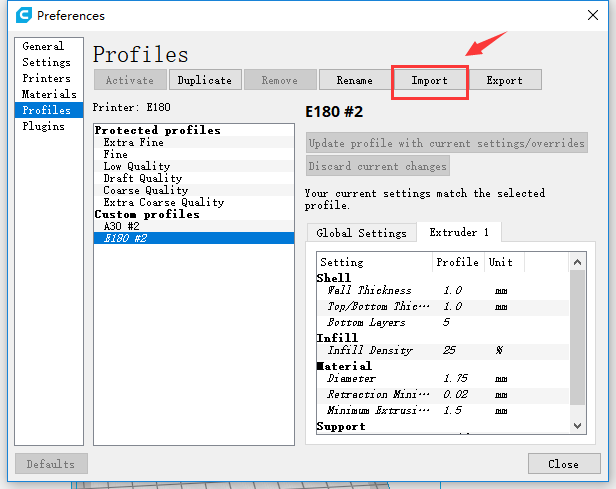
Task: Click the Cura logo icon in title bar
Action: tap(24, 15)
